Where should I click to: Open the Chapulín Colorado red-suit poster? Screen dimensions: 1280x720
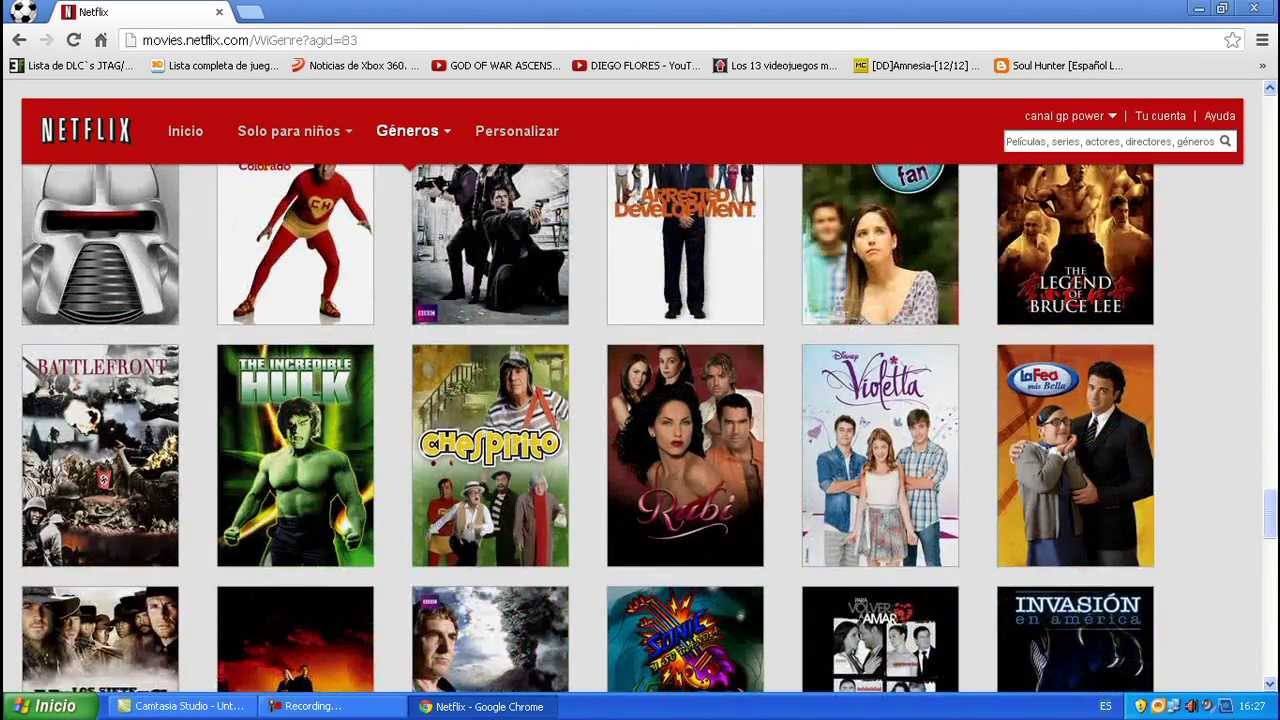click(295, 245)
